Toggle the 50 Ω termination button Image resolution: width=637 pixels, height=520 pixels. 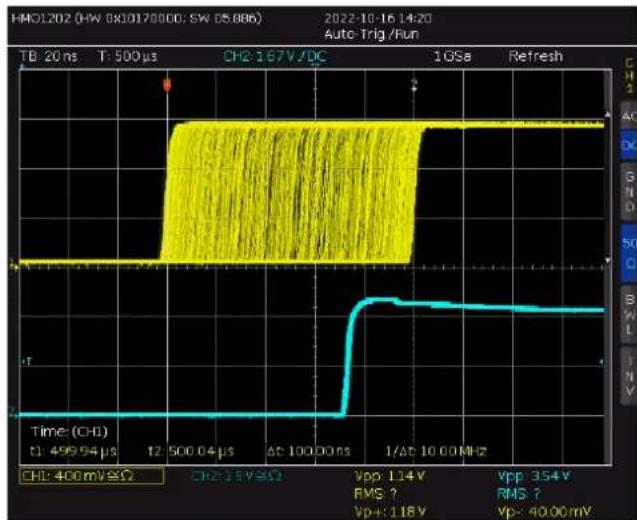pyautogui.click(x=629, y=253)
